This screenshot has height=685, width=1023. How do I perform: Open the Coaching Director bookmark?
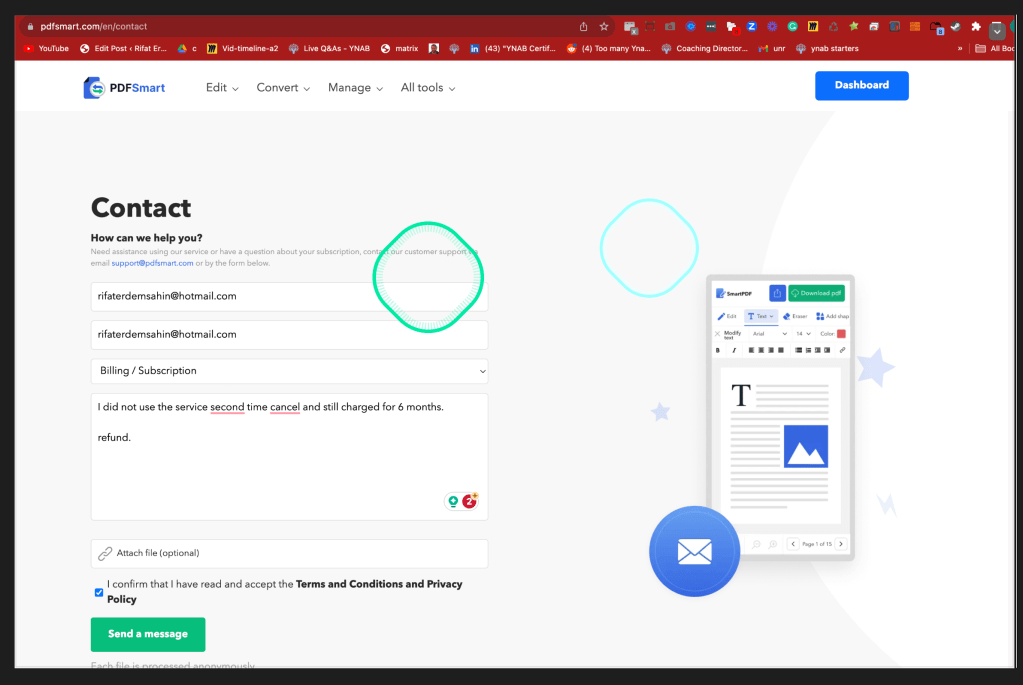(705, 48)
